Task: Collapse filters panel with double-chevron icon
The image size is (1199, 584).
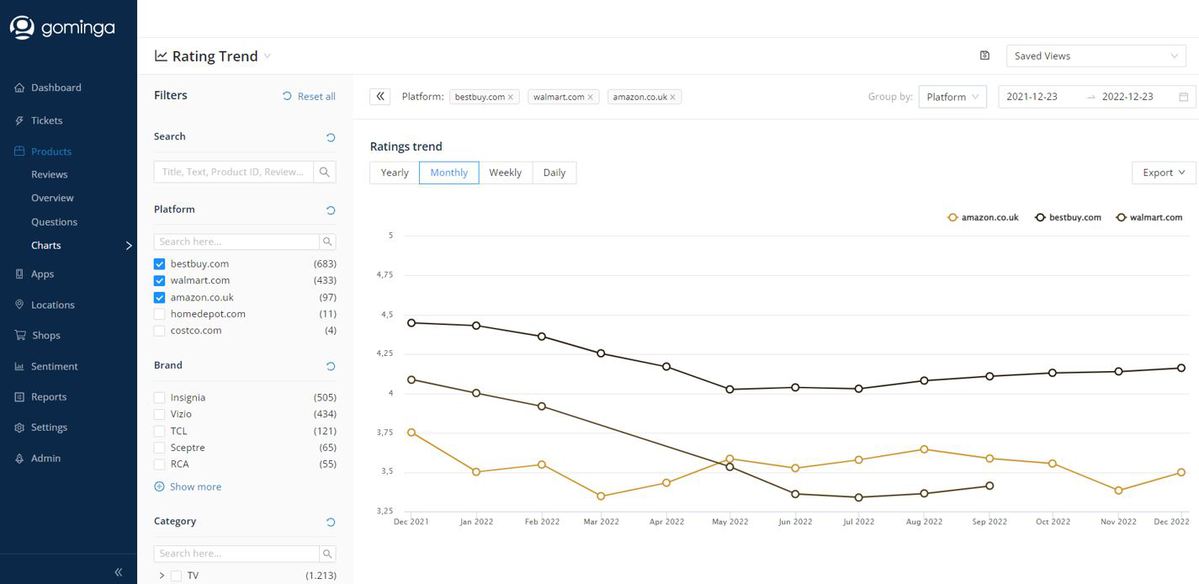Action: [x=380, y=97]
